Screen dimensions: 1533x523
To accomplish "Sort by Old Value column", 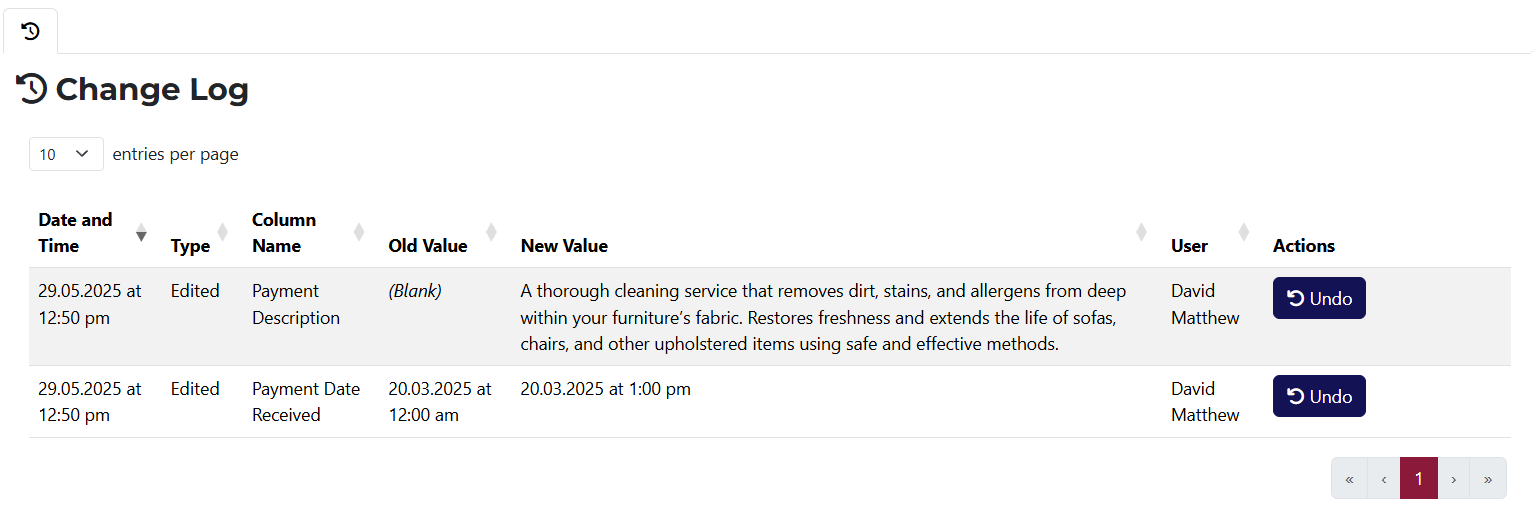I will click(427, 246).
